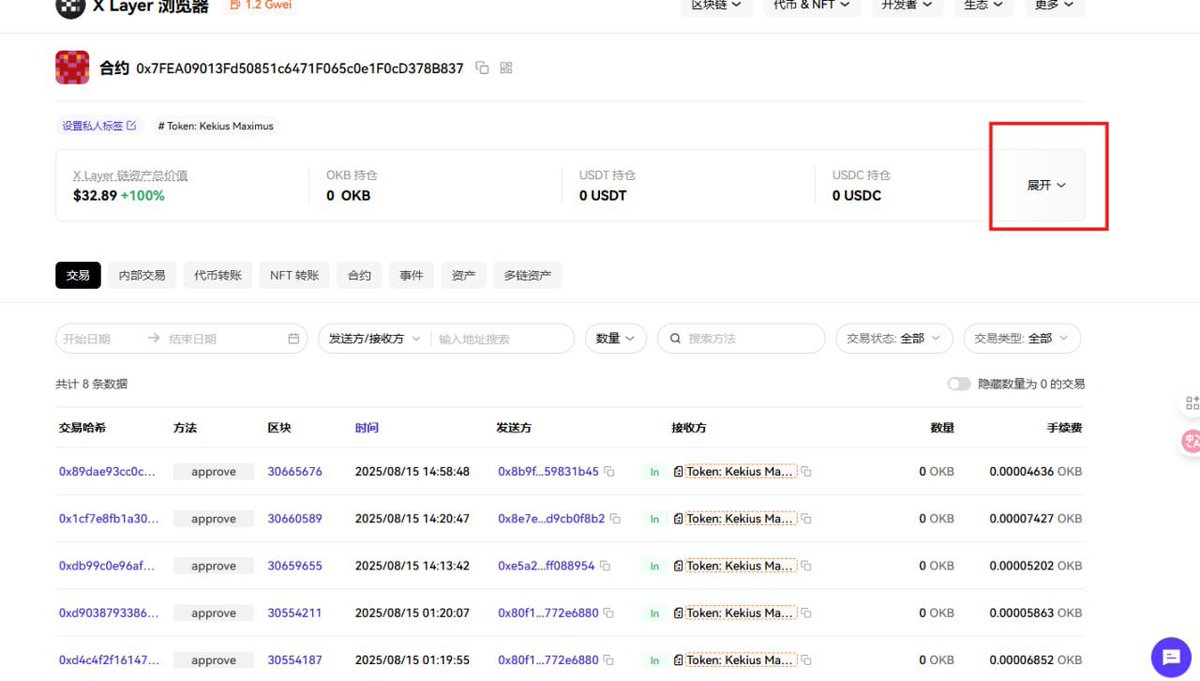Open block 30554211
Viewport: 1200px width, 681px height.
pyautogui.click(x=295, y=613)
